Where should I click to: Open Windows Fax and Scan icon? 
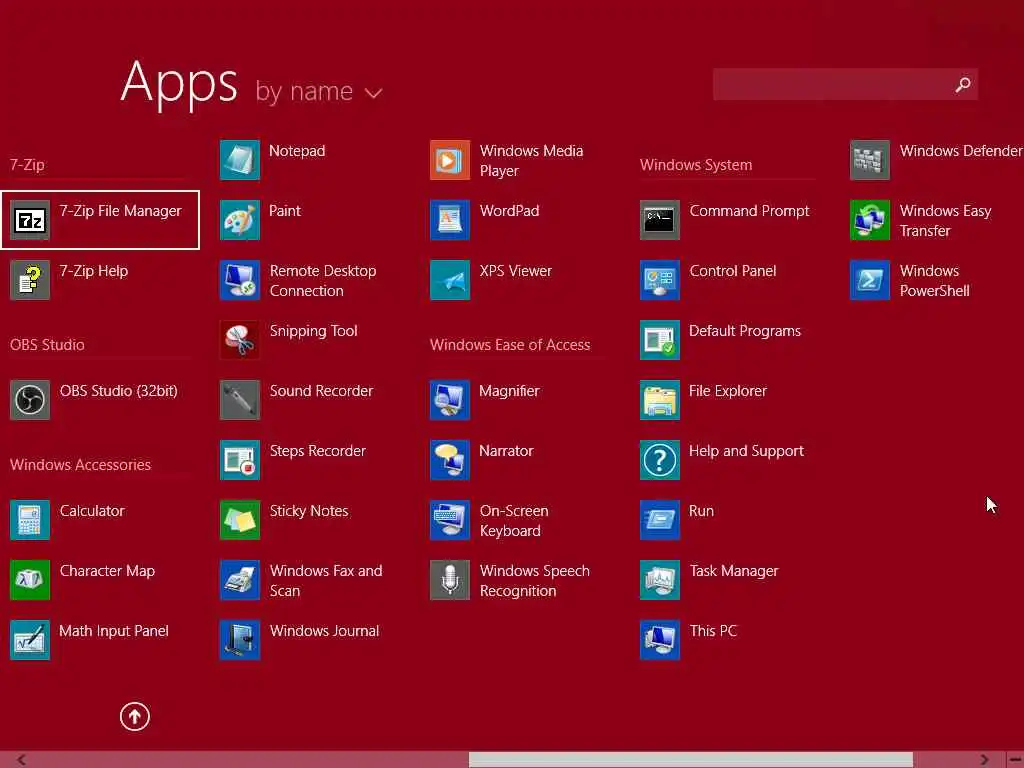pyautogui.click(x=240, y=580)
